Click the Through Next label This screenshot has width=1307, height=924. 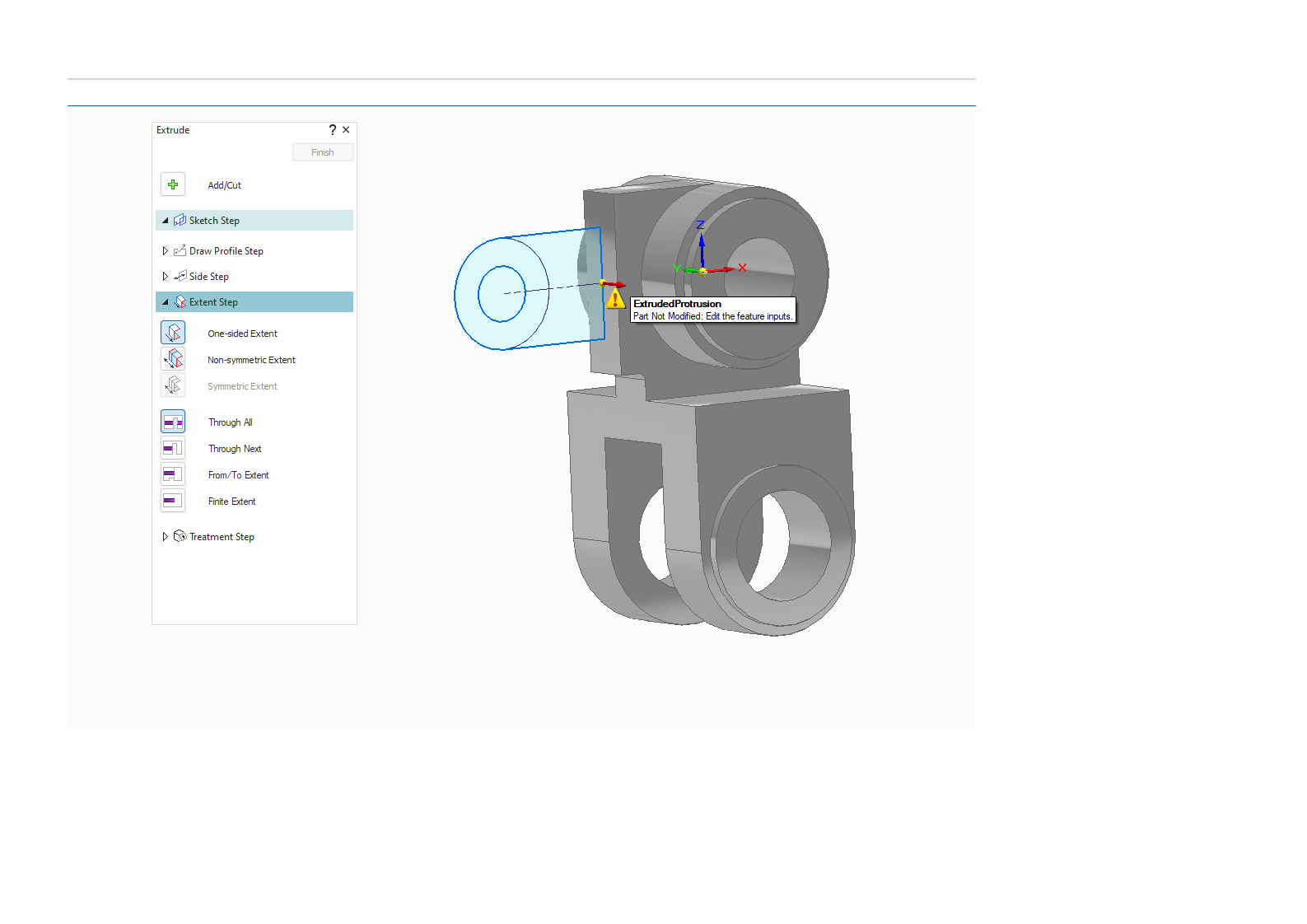coord(235,449)
